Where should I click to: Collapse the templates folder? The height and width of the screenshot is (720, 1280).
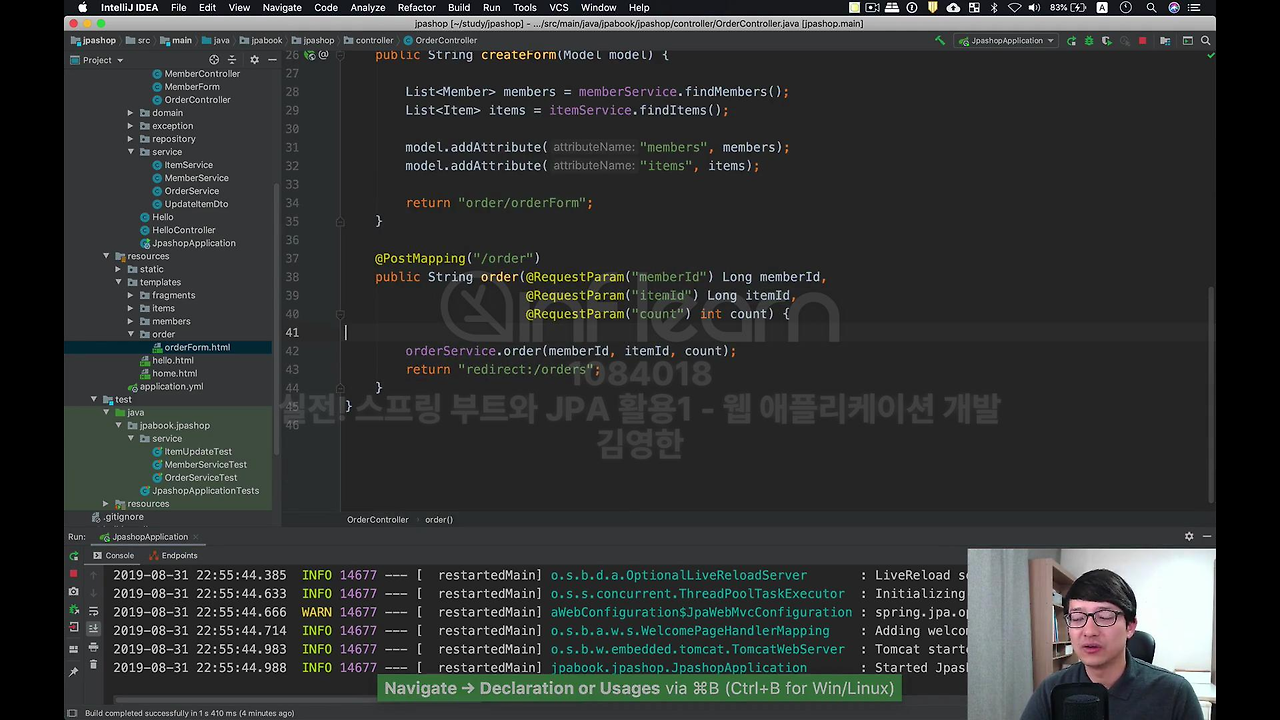pyautogui.click(x=118, y=282)
